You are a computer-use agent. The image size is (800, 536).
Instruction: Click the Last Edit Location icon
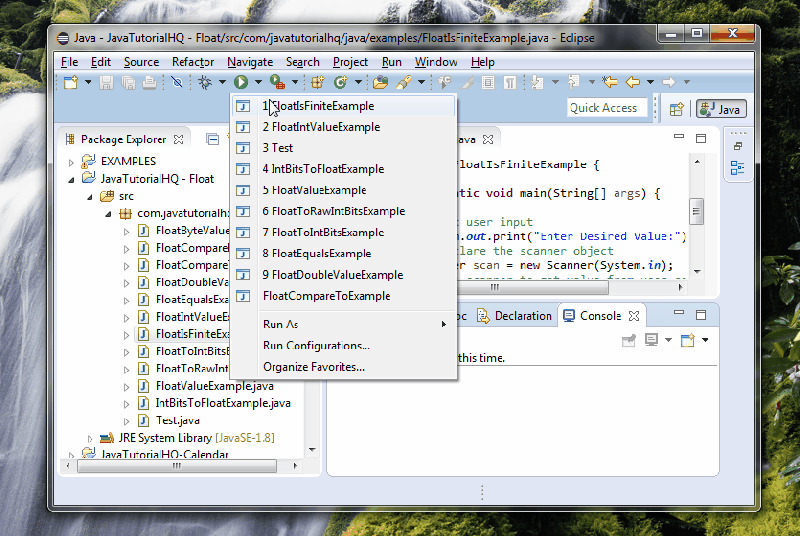coord(610,82)
